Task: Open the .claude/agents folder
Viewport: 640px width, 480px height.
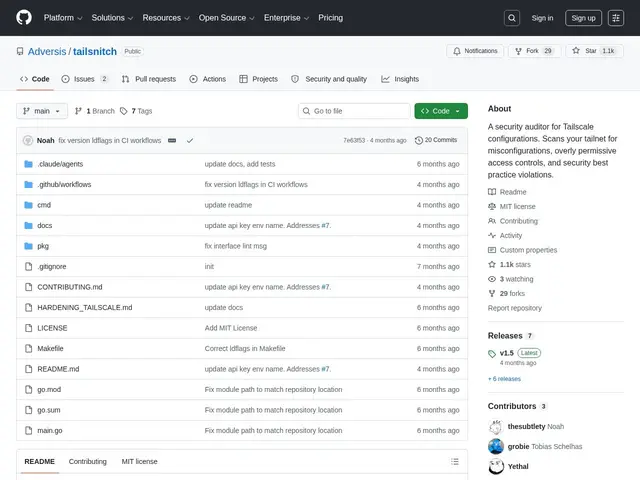Action: pyautogui.click(x=60, y=164)
